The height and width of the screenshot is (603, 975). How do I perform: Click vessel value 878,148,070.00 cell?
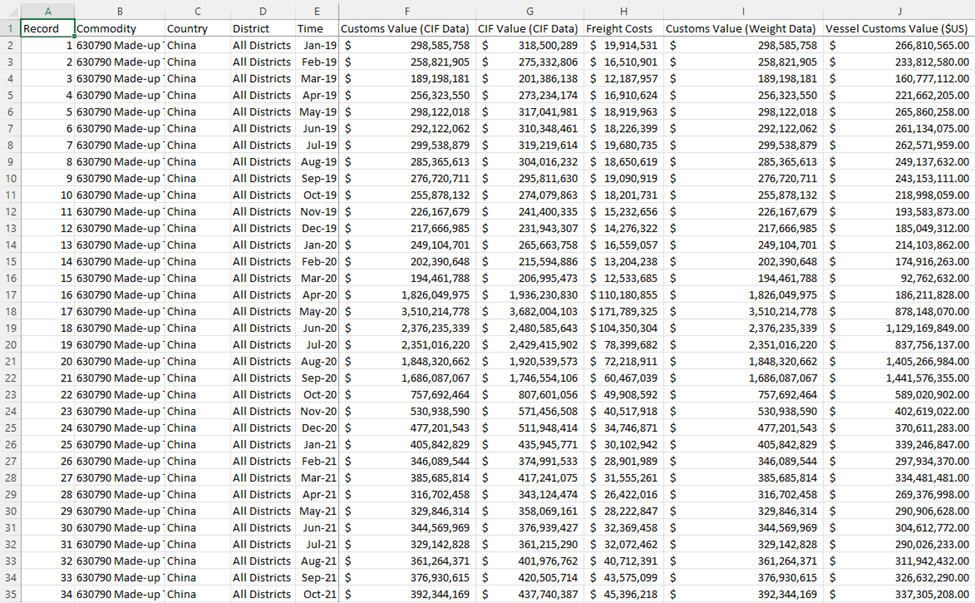899,311
